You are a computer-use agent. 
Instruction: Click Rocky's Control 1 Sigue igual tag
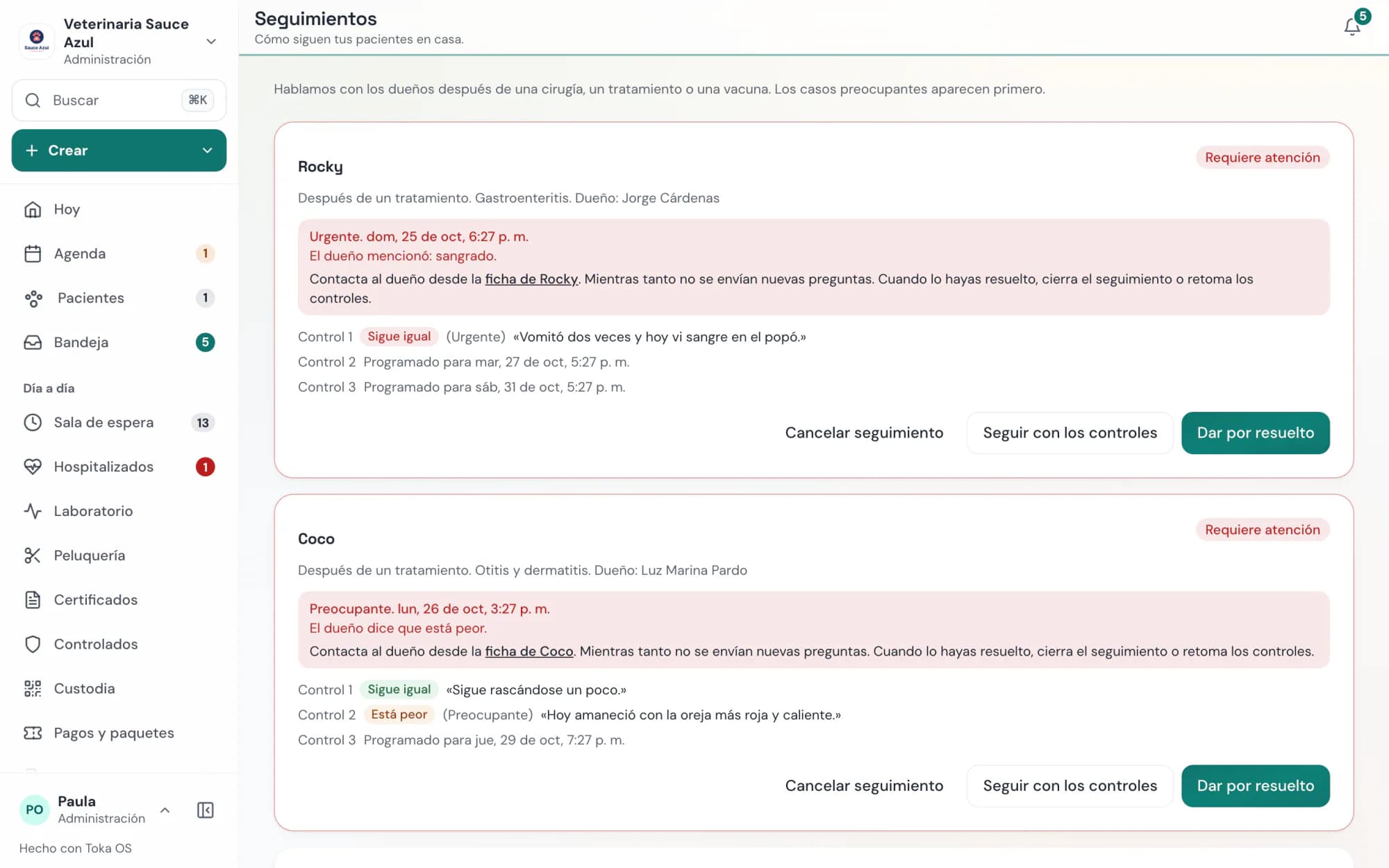(x=399, y=337)
